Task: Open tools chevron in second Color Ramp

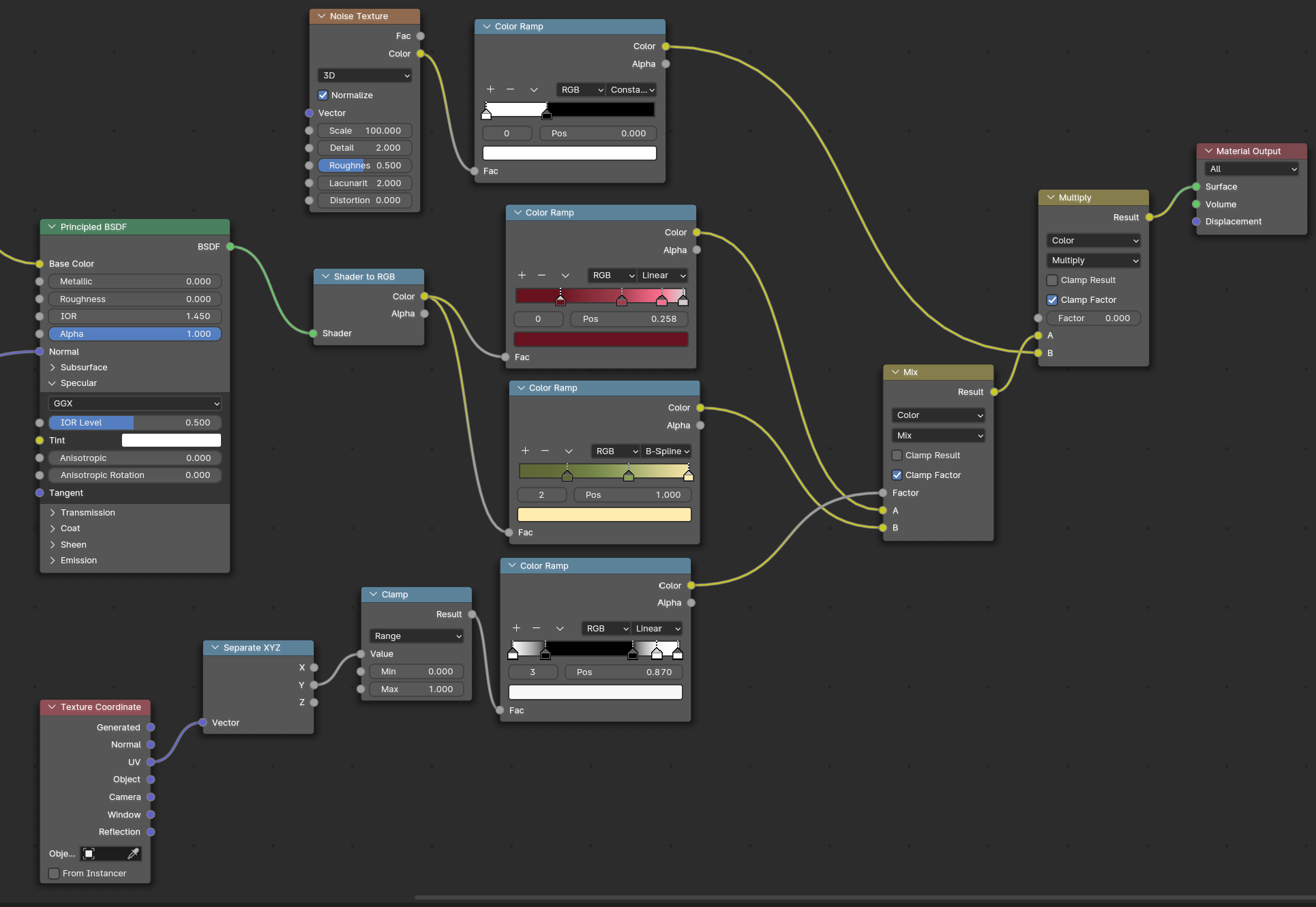Action: pyautogui.click(x=565, y=276)
